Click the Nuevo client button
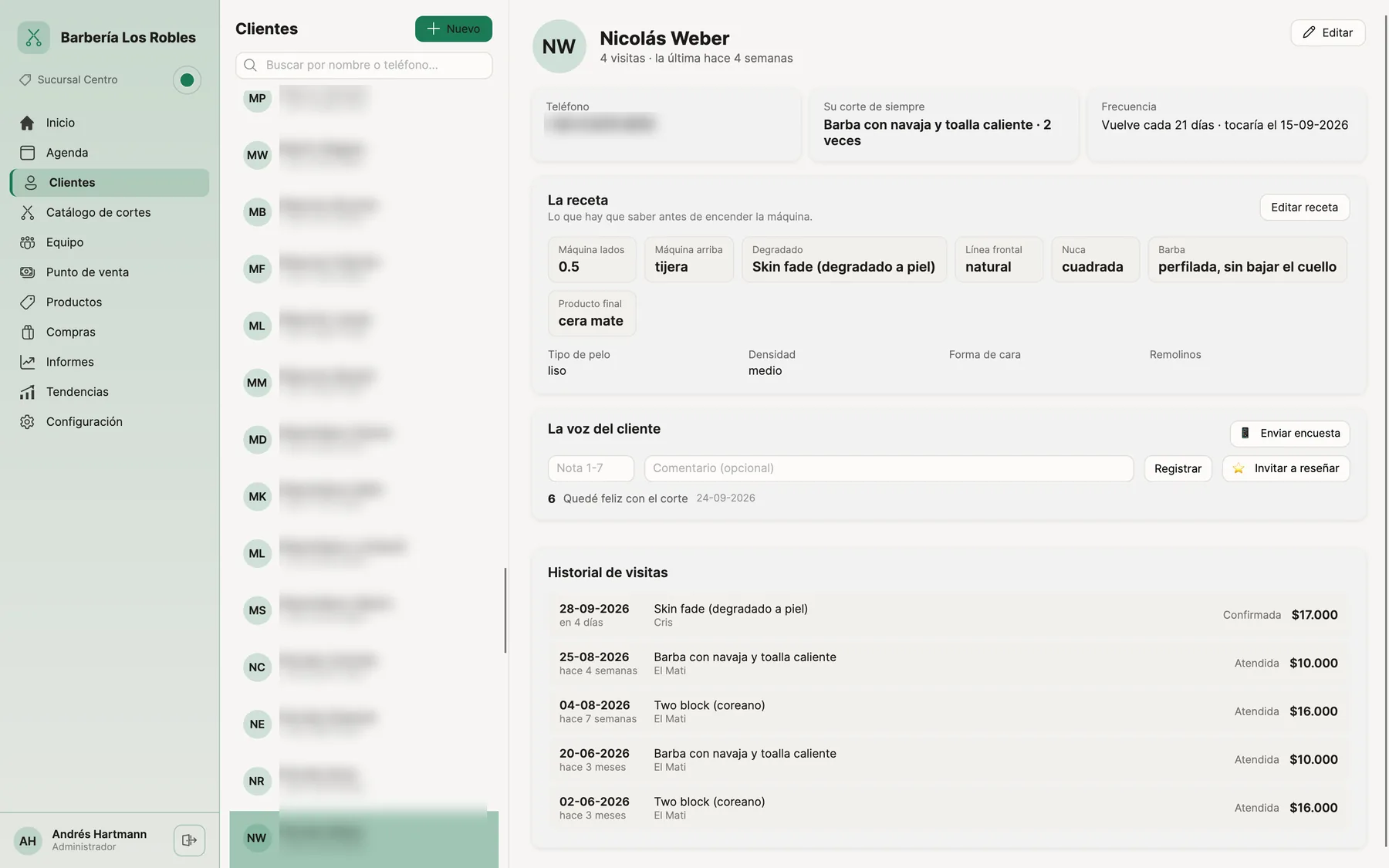1389x868 pixels. click(454, 29)
